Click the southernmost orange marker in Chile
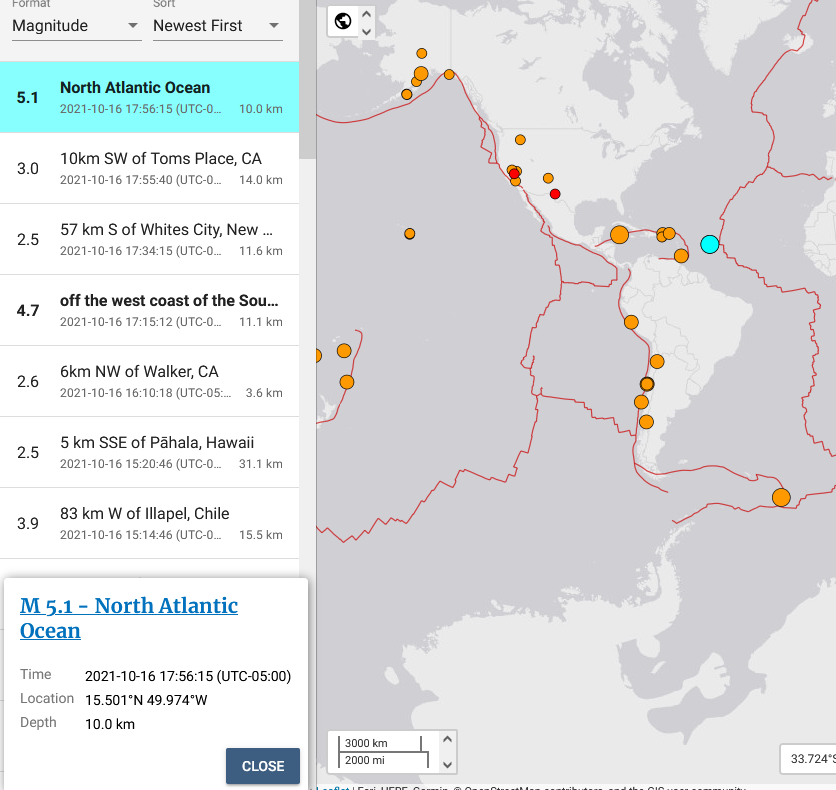The height and width of the screenshot is (790, 836). click(x=646, y=422)
